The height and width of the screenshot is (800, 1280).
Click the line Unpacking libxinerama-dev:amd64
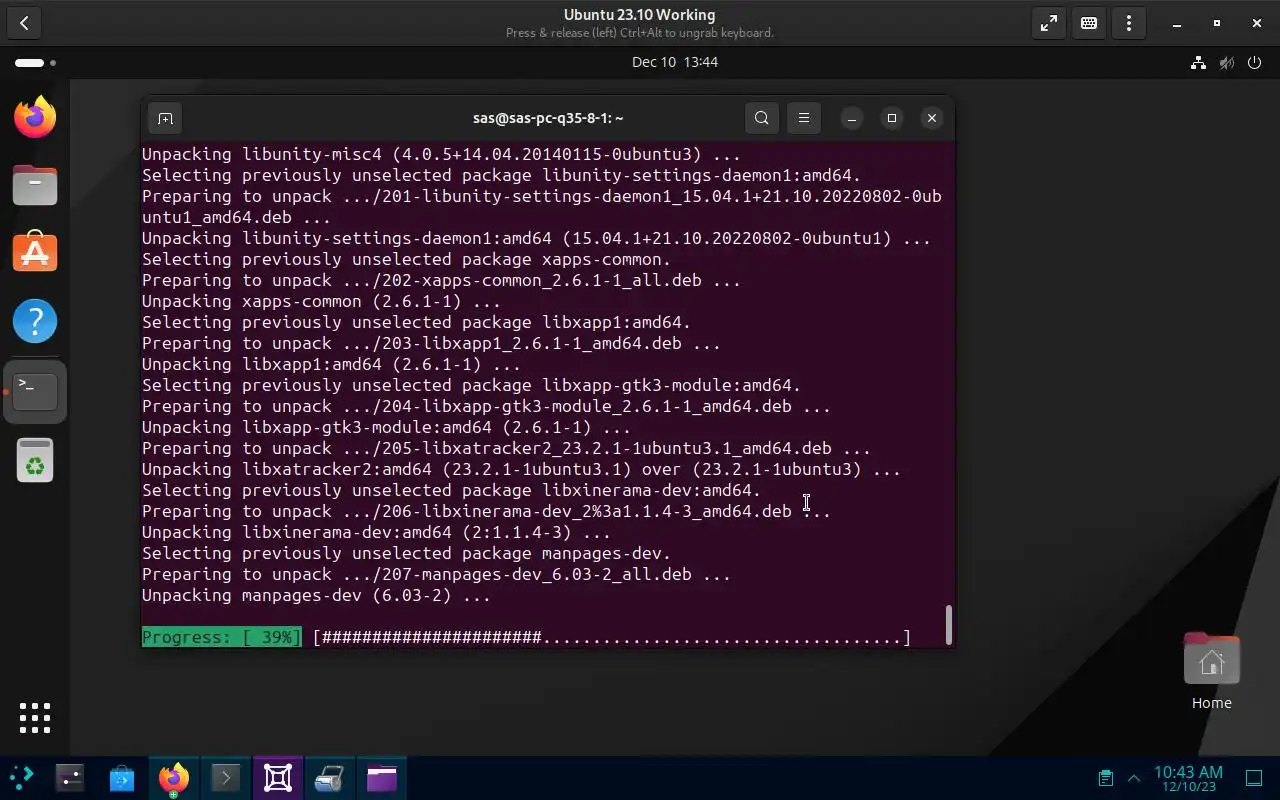pos(376,533)
